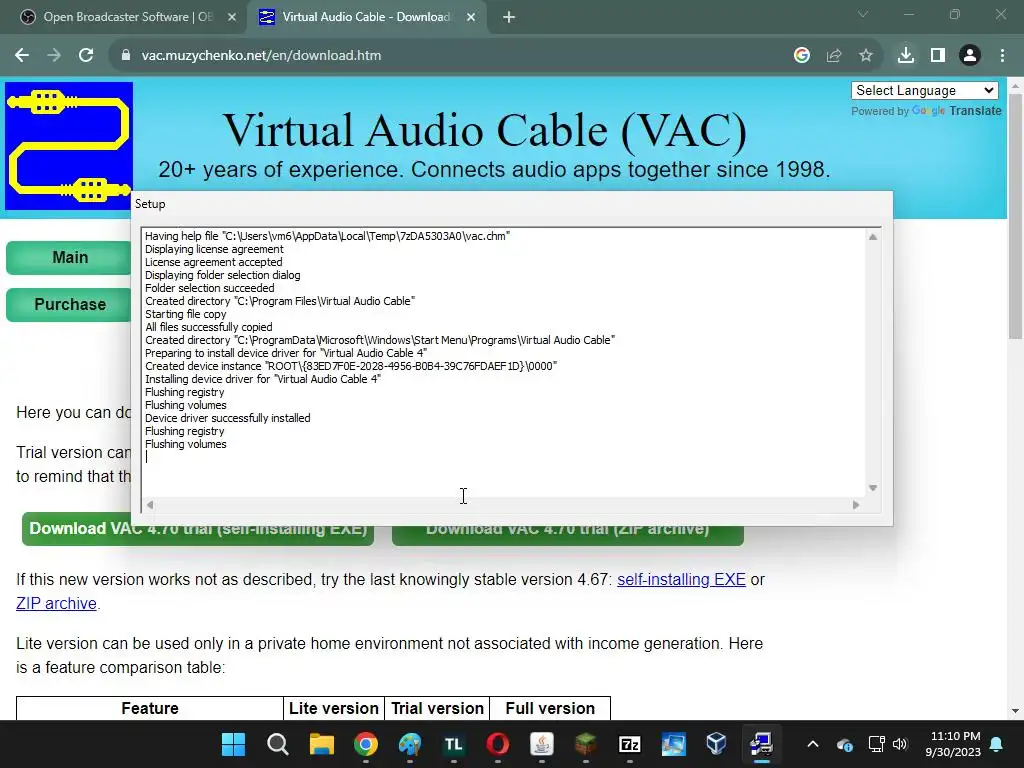Image resolution: width=1024 pixels, height=768 pixels.
Task: Click the browser forward arrow
Action: (x=54, y=56)
